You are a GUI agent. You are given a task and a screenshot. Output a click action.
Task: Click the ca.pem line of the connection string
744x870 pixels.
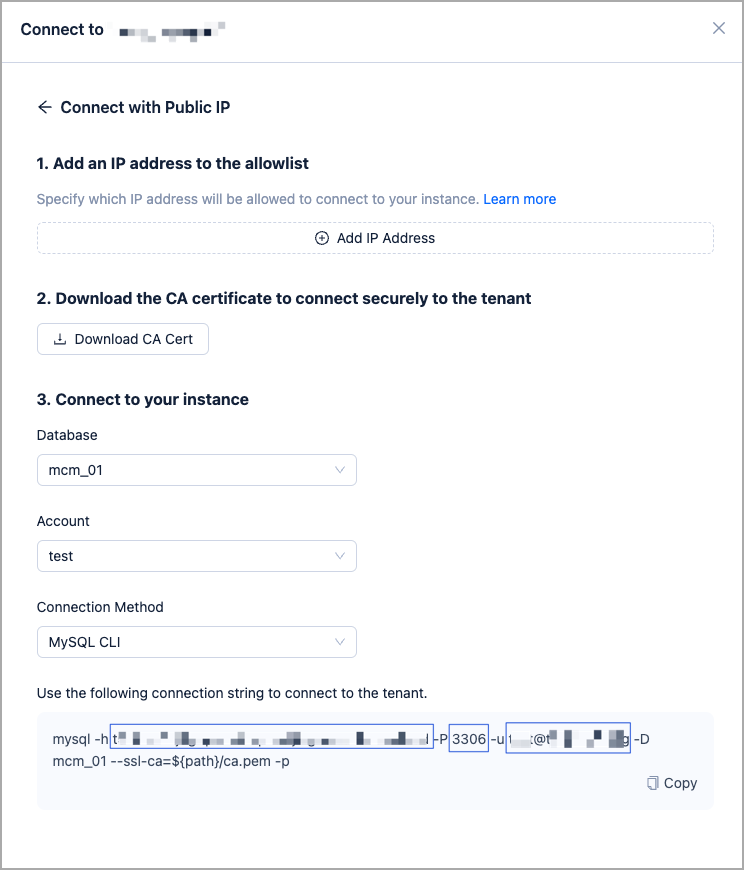(171, 761)
